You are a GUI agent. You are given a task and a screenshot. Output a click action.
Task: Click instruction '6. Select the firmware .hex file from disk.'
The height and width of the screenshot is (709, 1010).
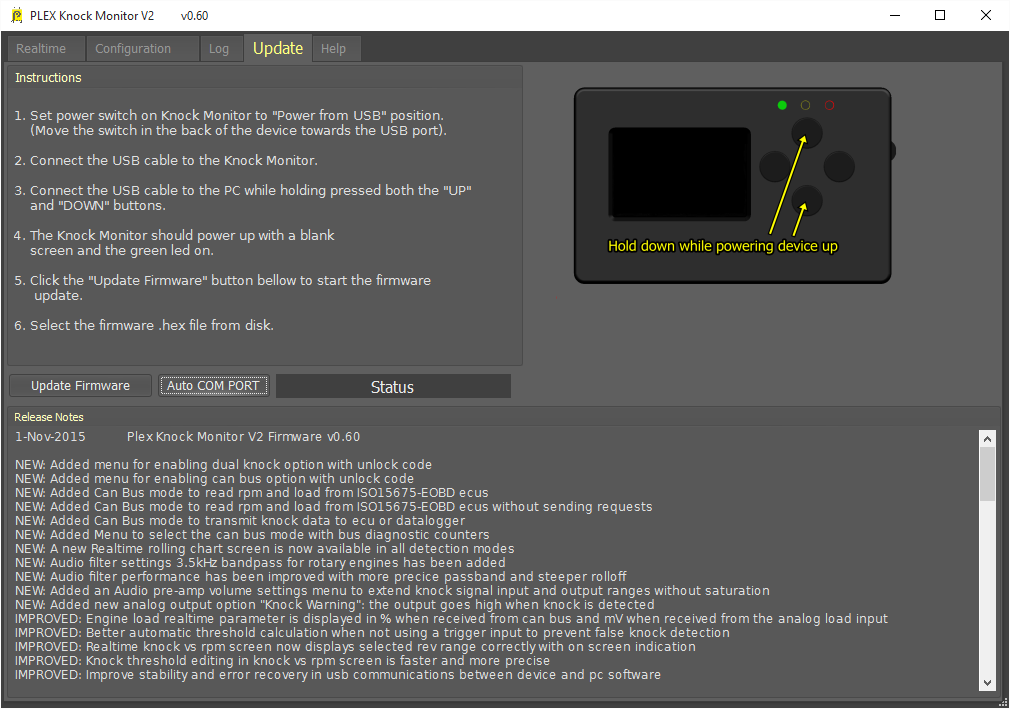144,325
